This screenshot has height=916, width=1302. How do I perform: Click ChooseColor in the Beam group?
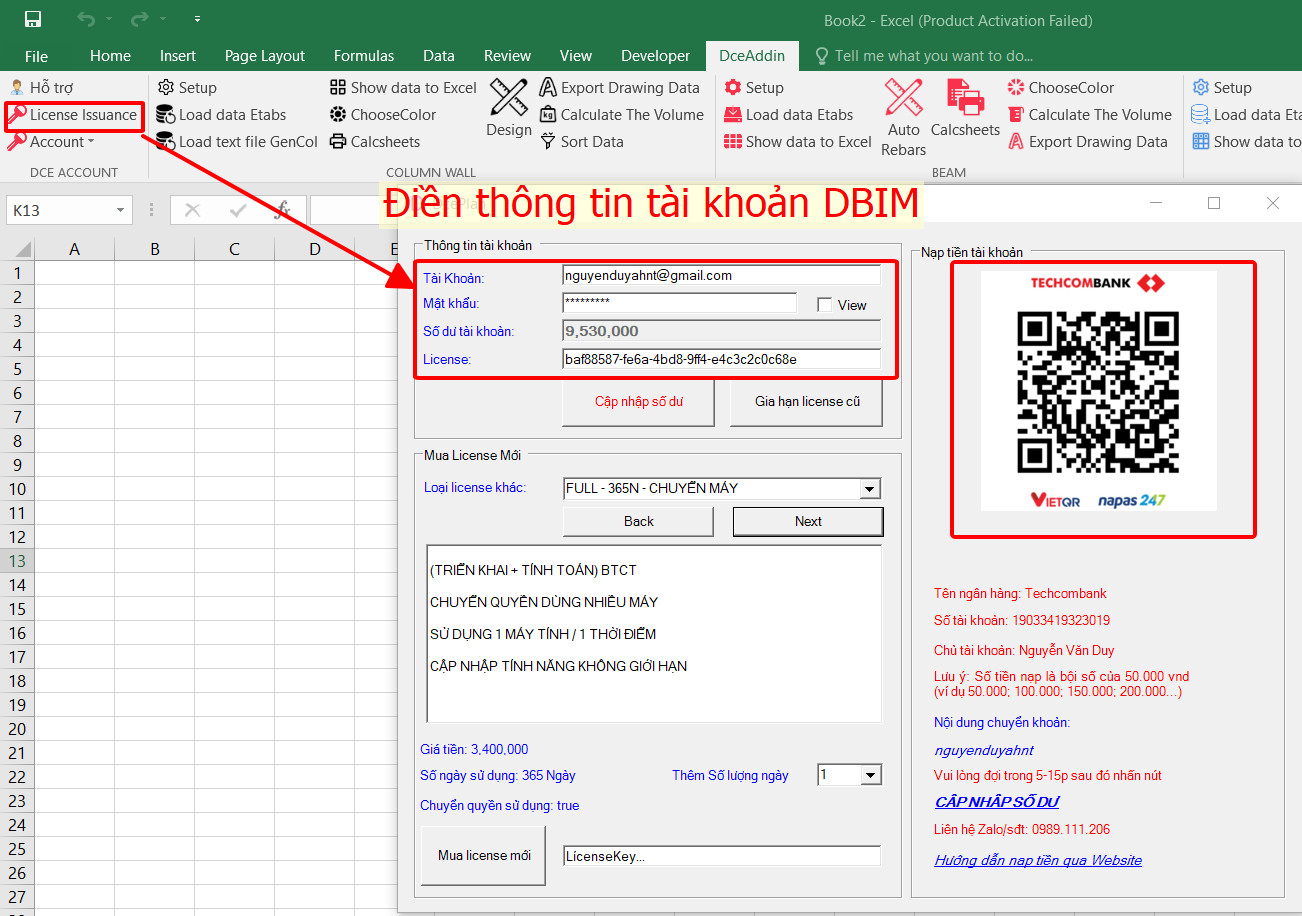tap(1060, 88)
